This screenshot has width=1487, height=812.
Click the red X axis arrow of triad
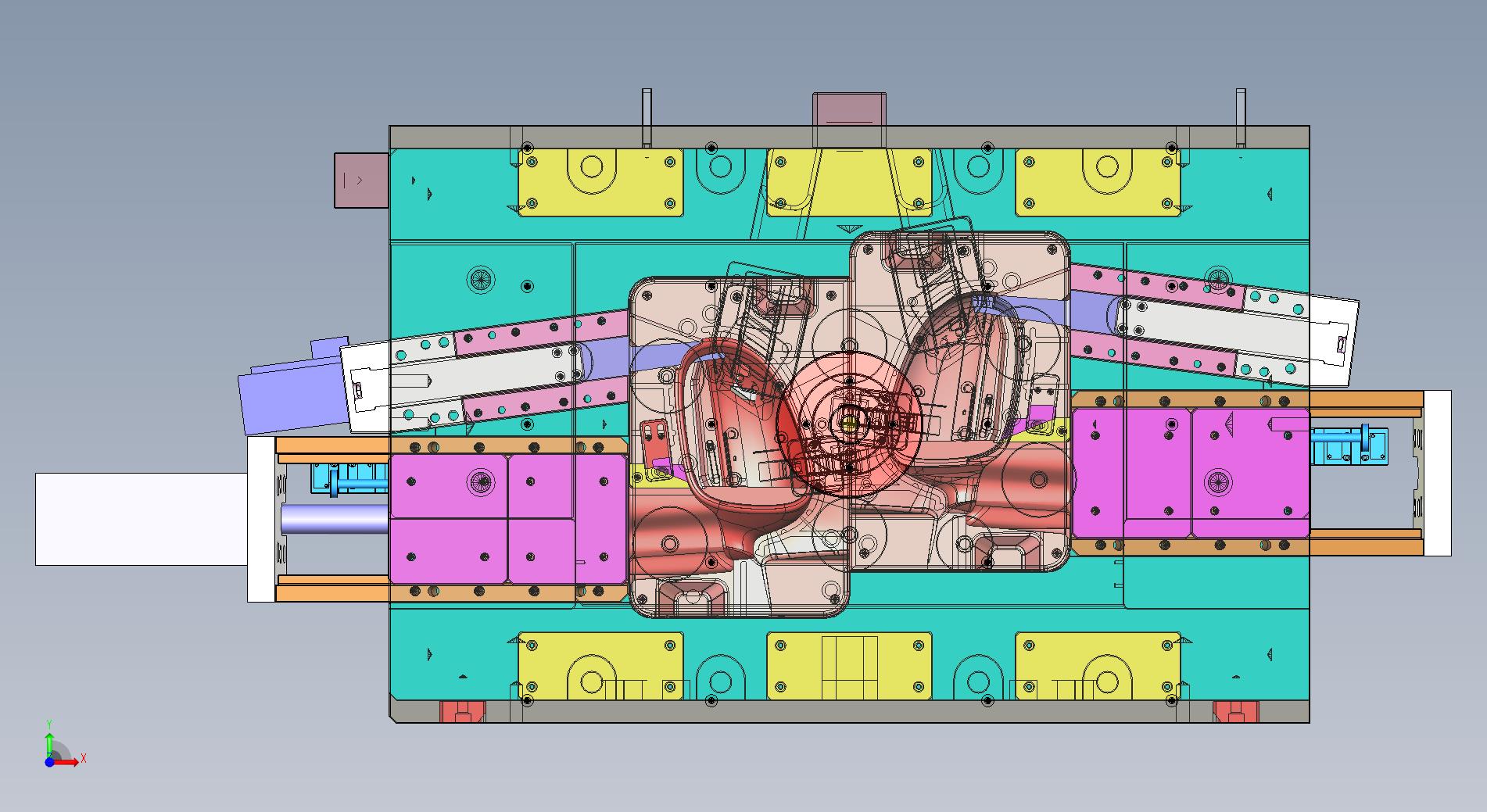click(x=72, y=762)
